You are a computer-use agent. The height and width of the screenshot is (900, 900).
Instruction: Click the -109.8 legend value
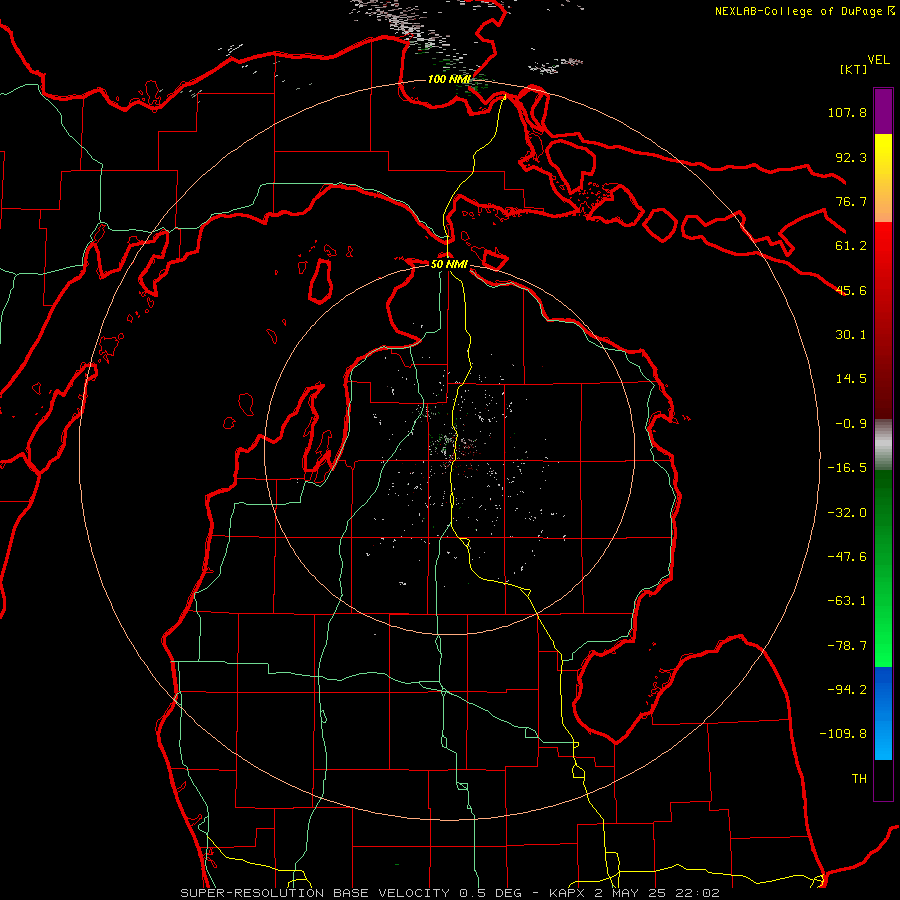(x=843, y=734)
